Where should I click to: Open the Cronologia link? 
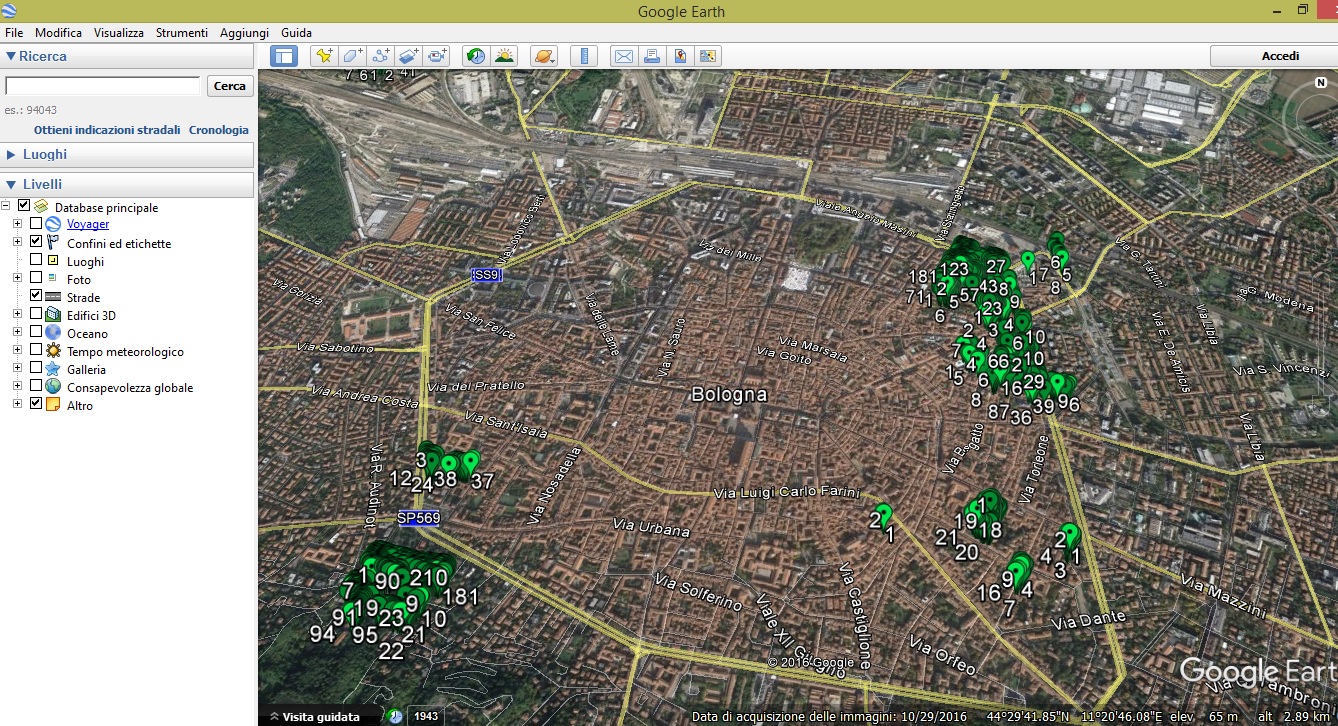click(x=219, y=130)
